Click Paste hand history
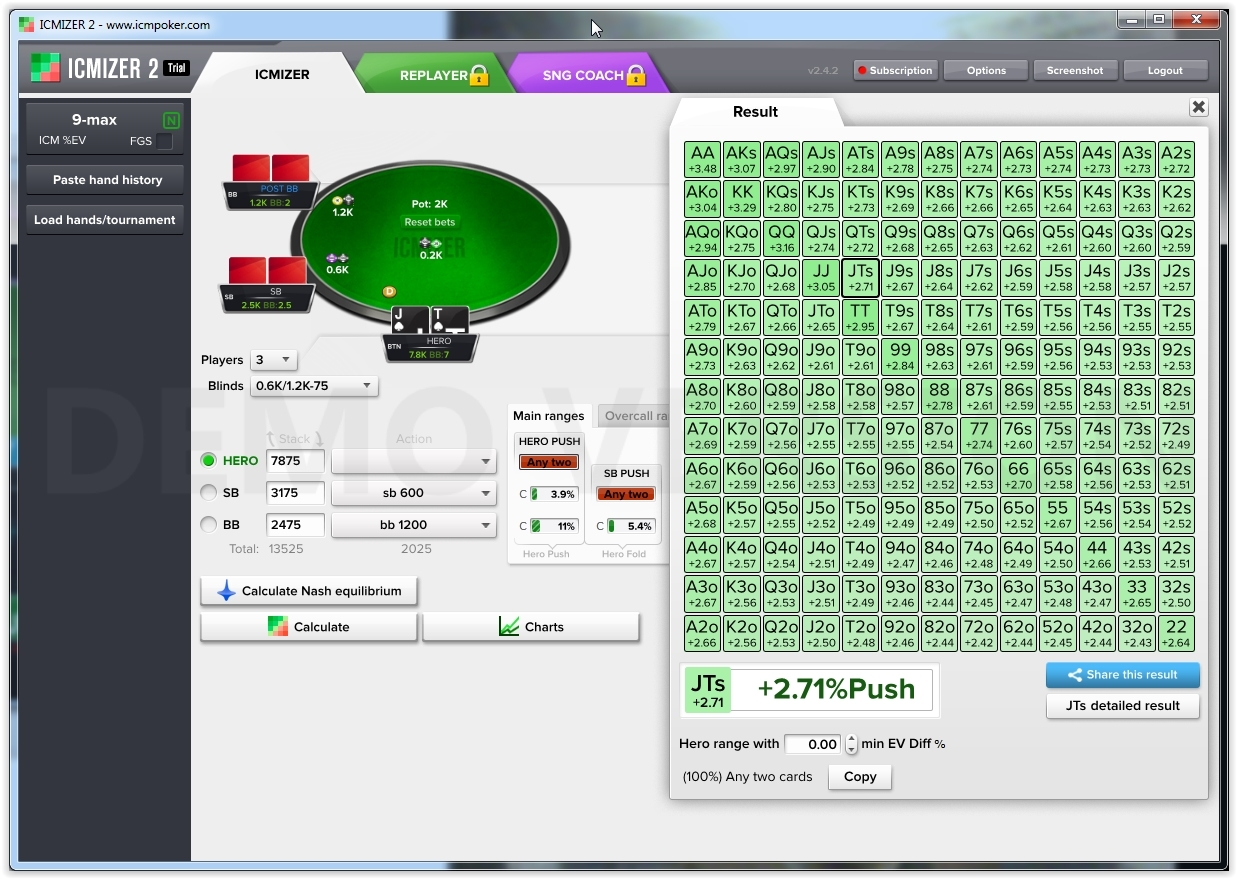The width and height of the screenshot is (1237, 879). pos(105,180)
